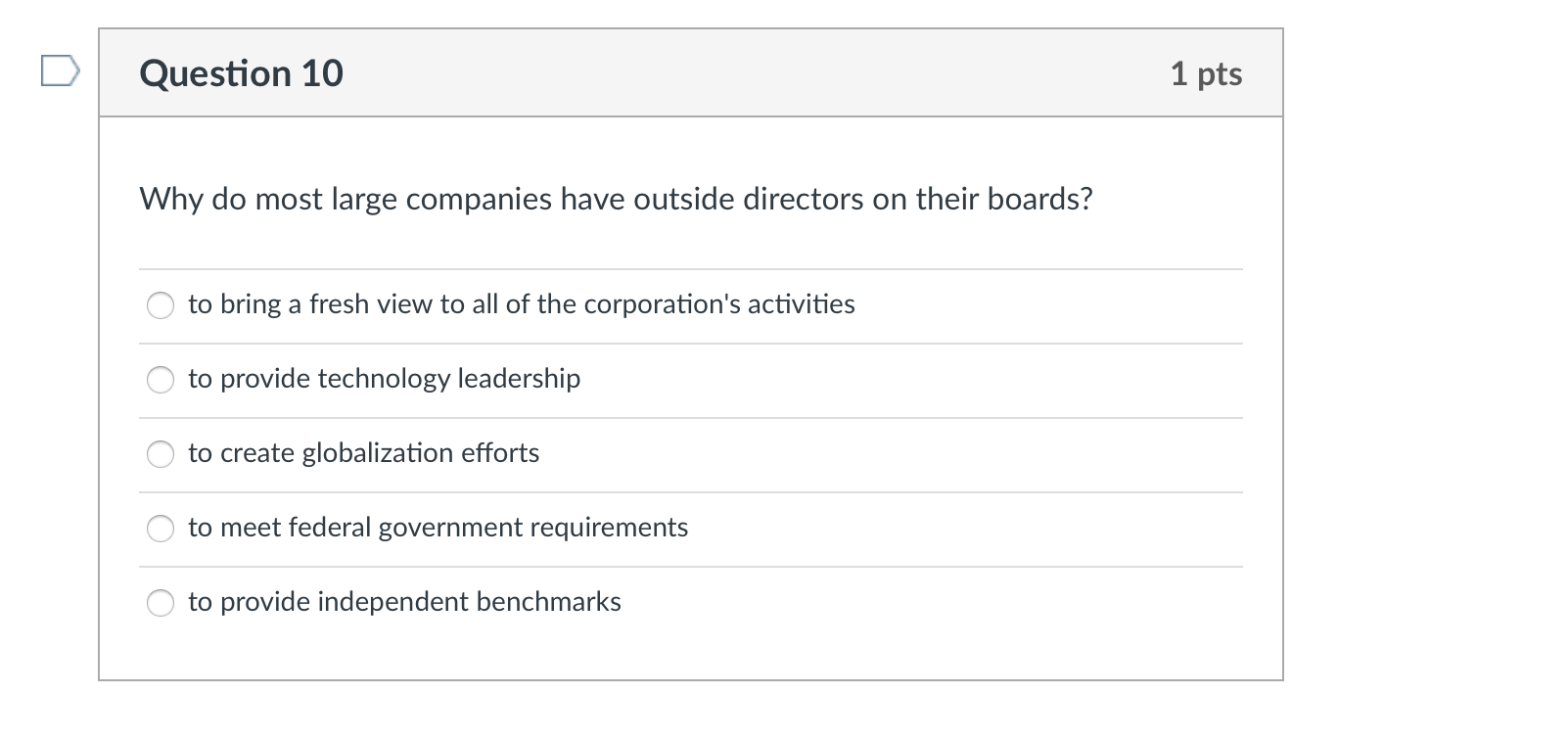Select "to meet federal government requirements"
Image resolution: width=1568 pixels, height=740 pixels.
coord(161,528)
